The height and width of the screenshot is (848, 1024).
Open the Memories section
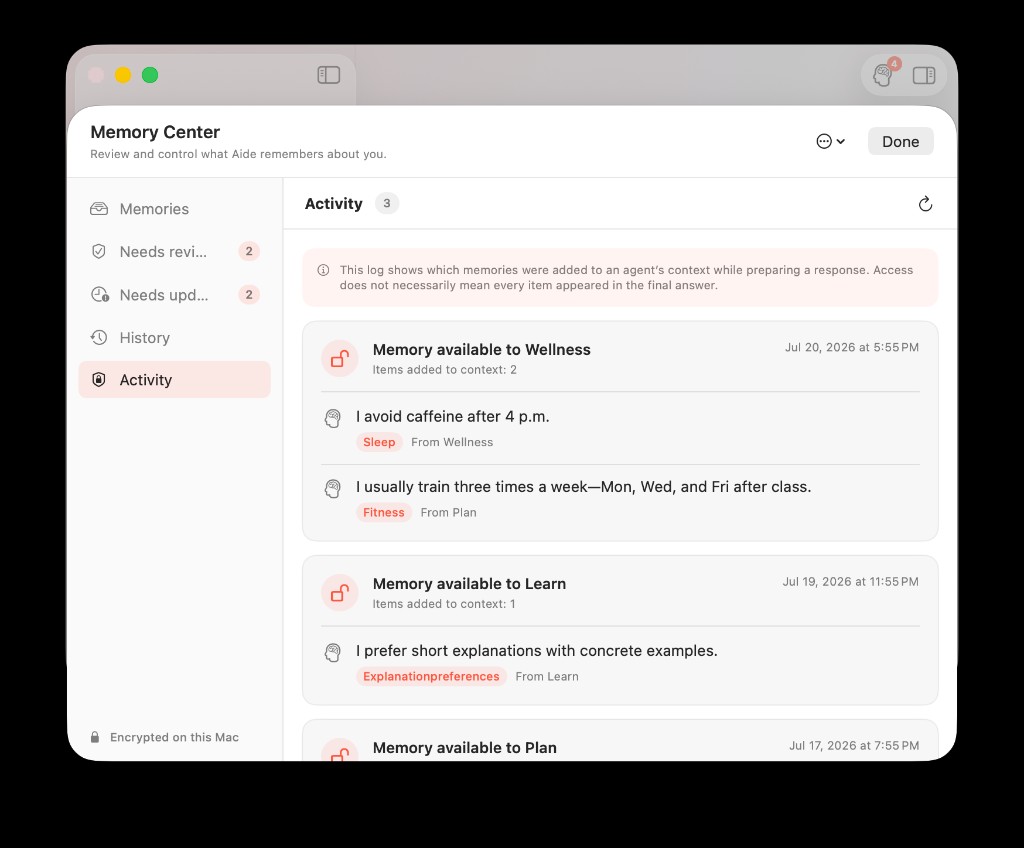[174, 209]
